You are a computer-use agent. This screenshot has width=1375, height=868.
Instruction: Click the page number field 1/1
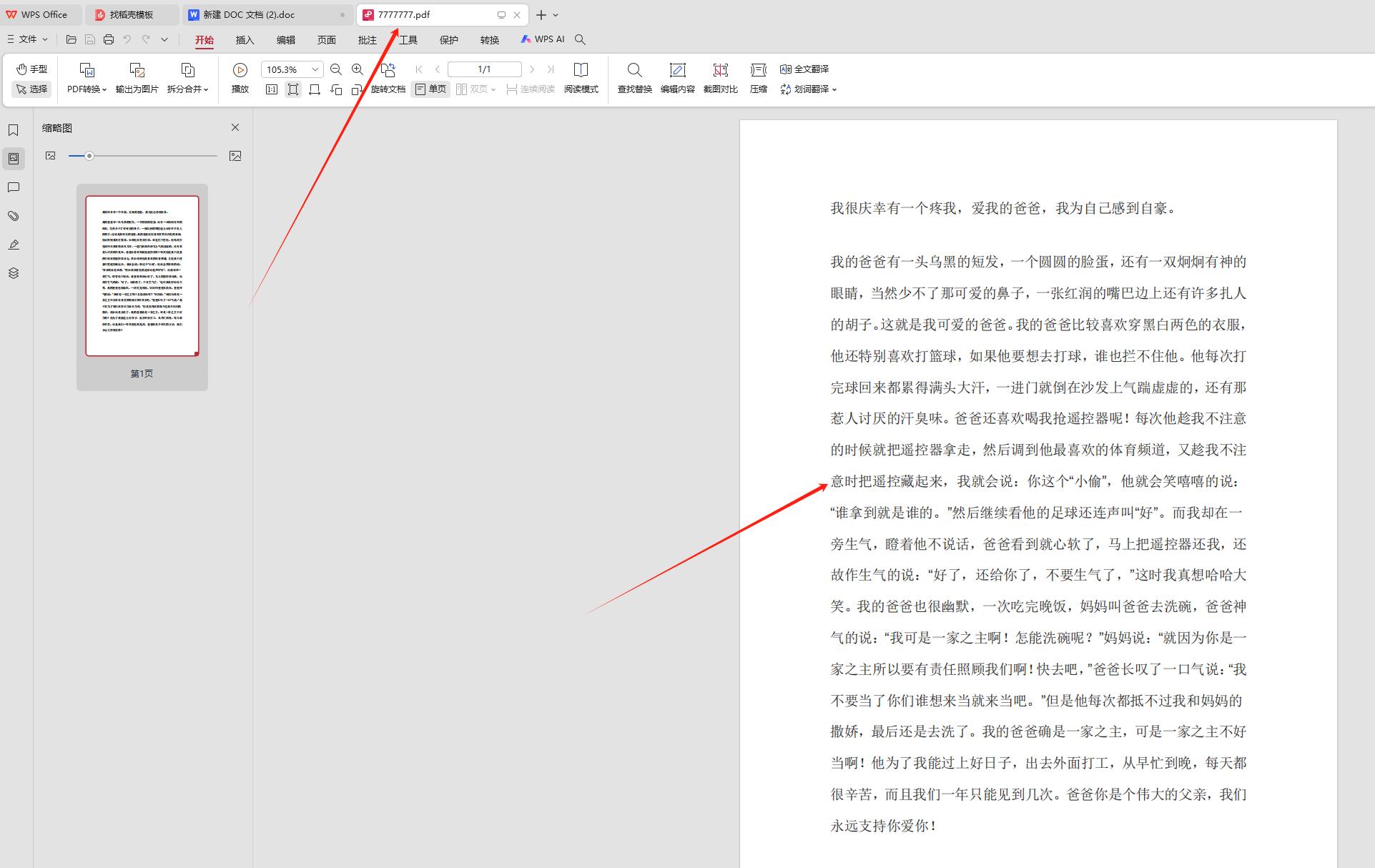485,69
